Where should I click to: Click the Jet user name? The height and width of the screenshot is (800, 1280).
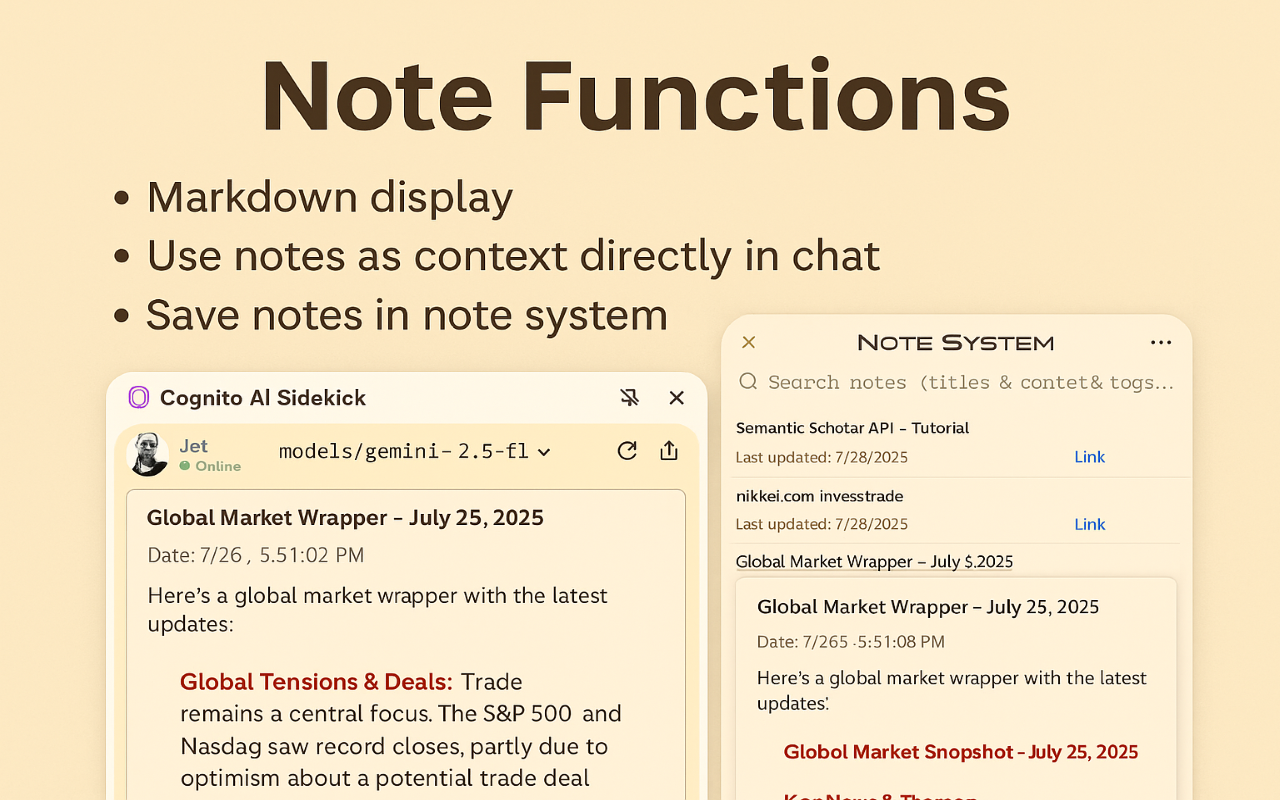194,446
